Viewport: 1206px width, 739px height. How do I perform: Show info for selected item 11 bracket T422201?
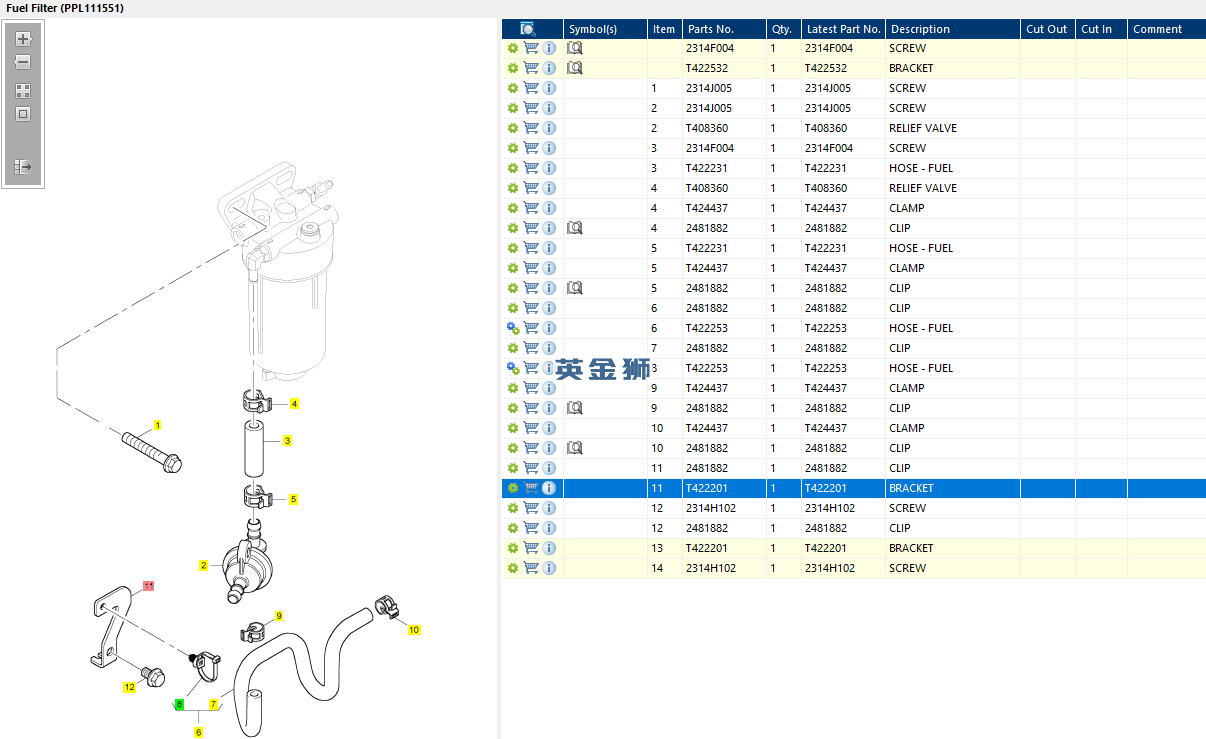tap(549, 488)
